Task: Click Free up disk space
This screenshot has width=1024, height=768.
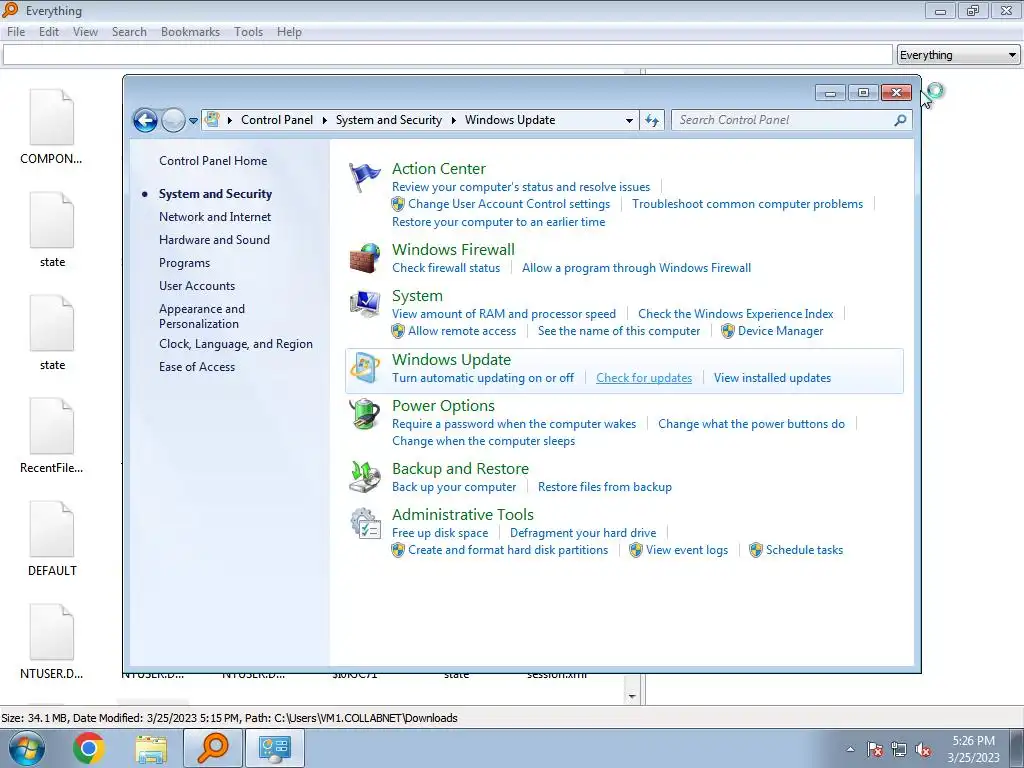Action: (x=440, y=533)
